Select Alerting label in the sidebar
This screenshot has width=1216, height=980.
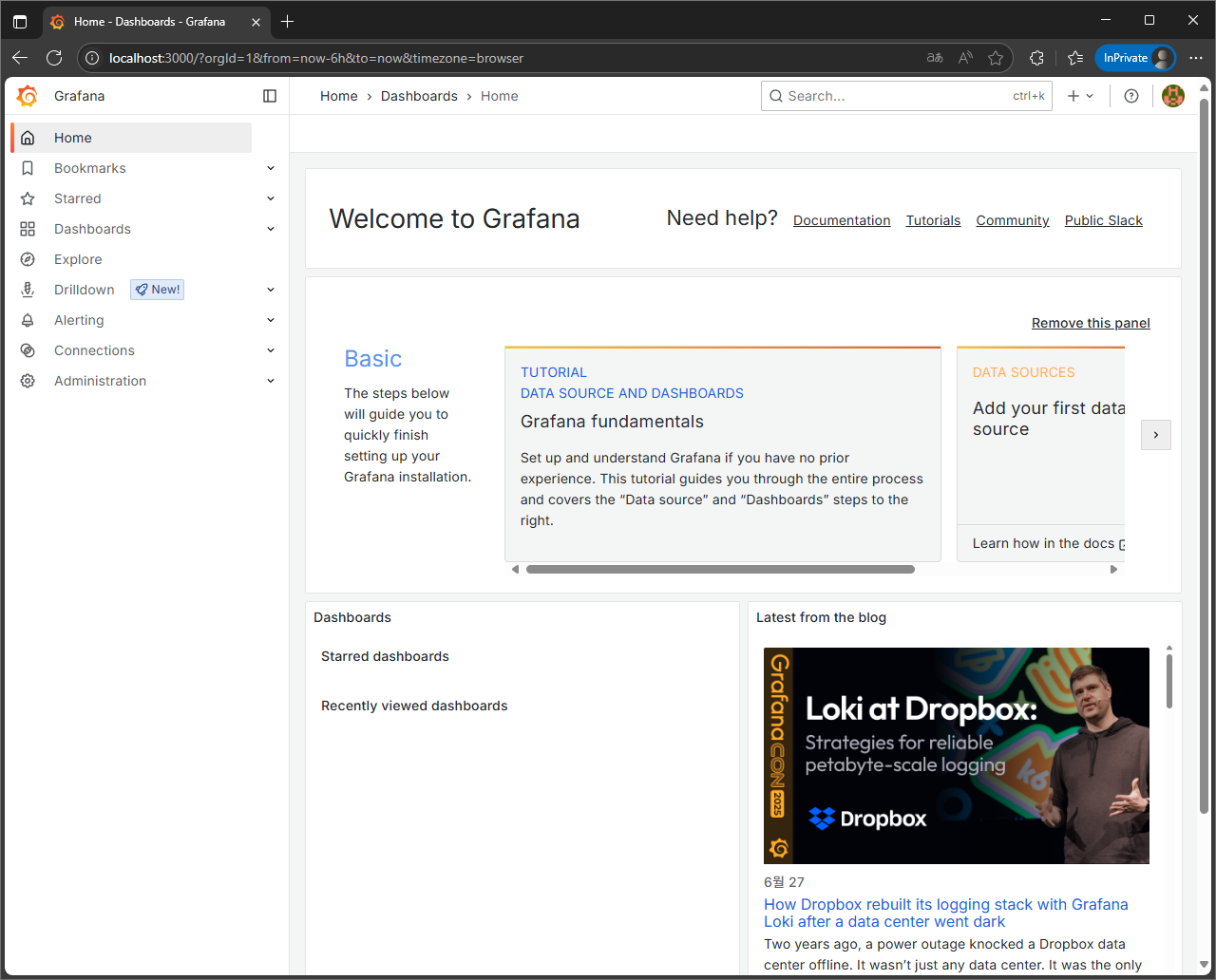click(x=79, y=320)
